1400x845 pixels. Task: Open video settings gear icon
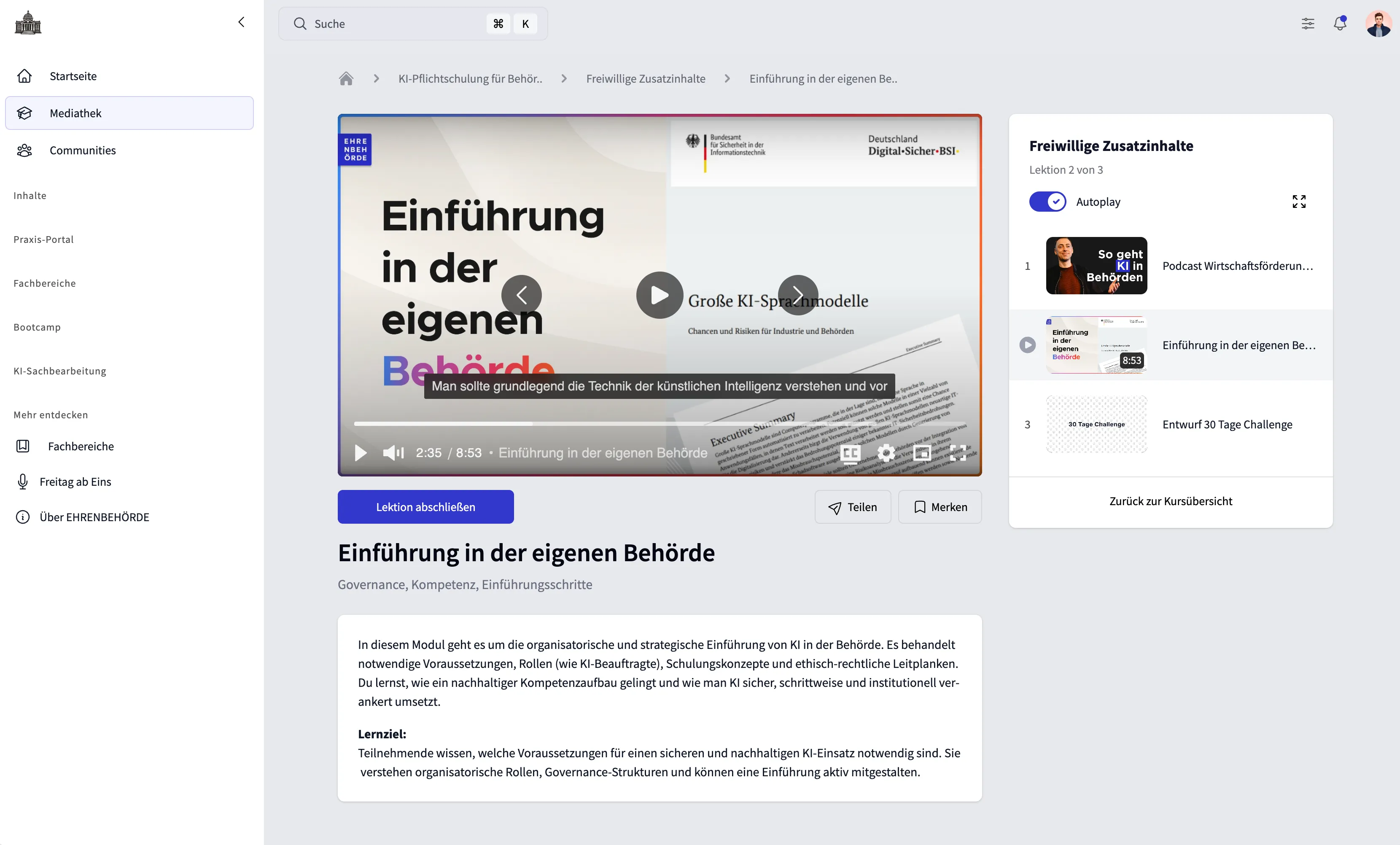pos(886,453)
